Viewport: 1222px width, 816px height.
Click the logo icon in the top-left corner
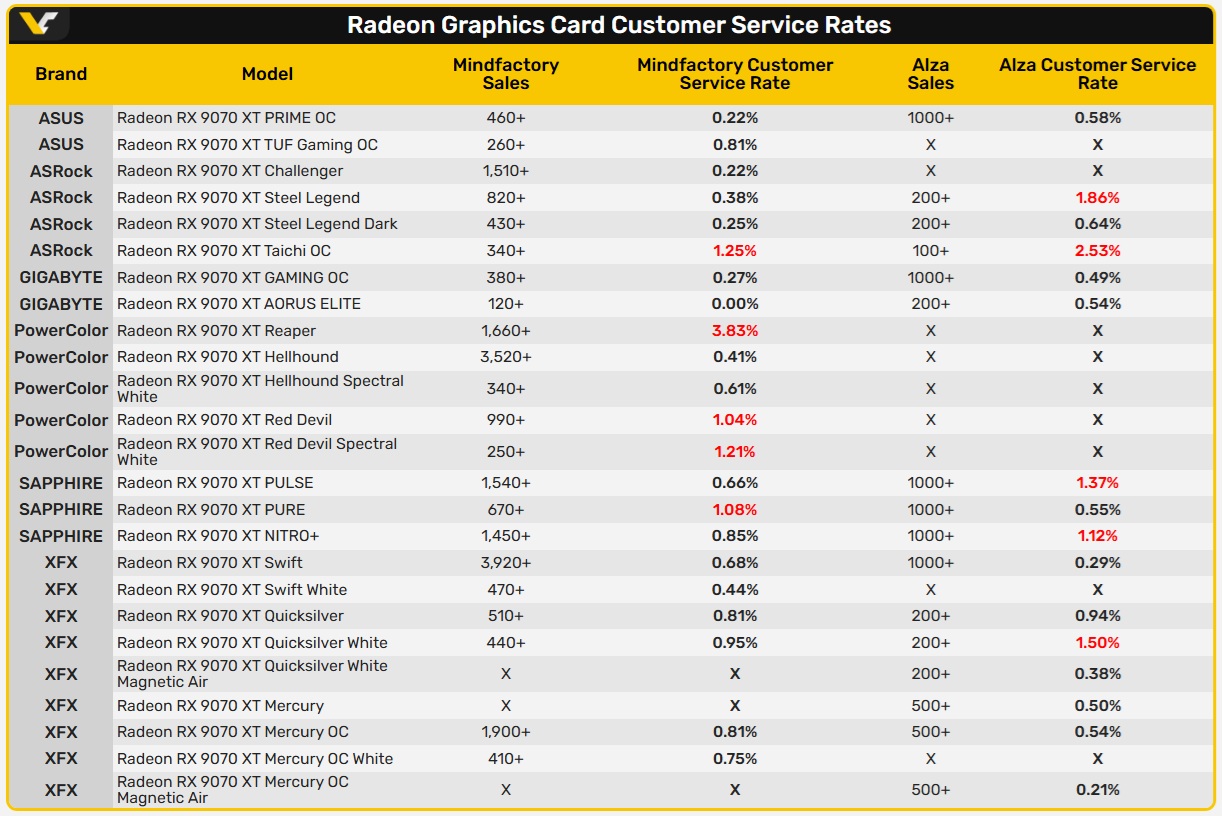[38, 24]
